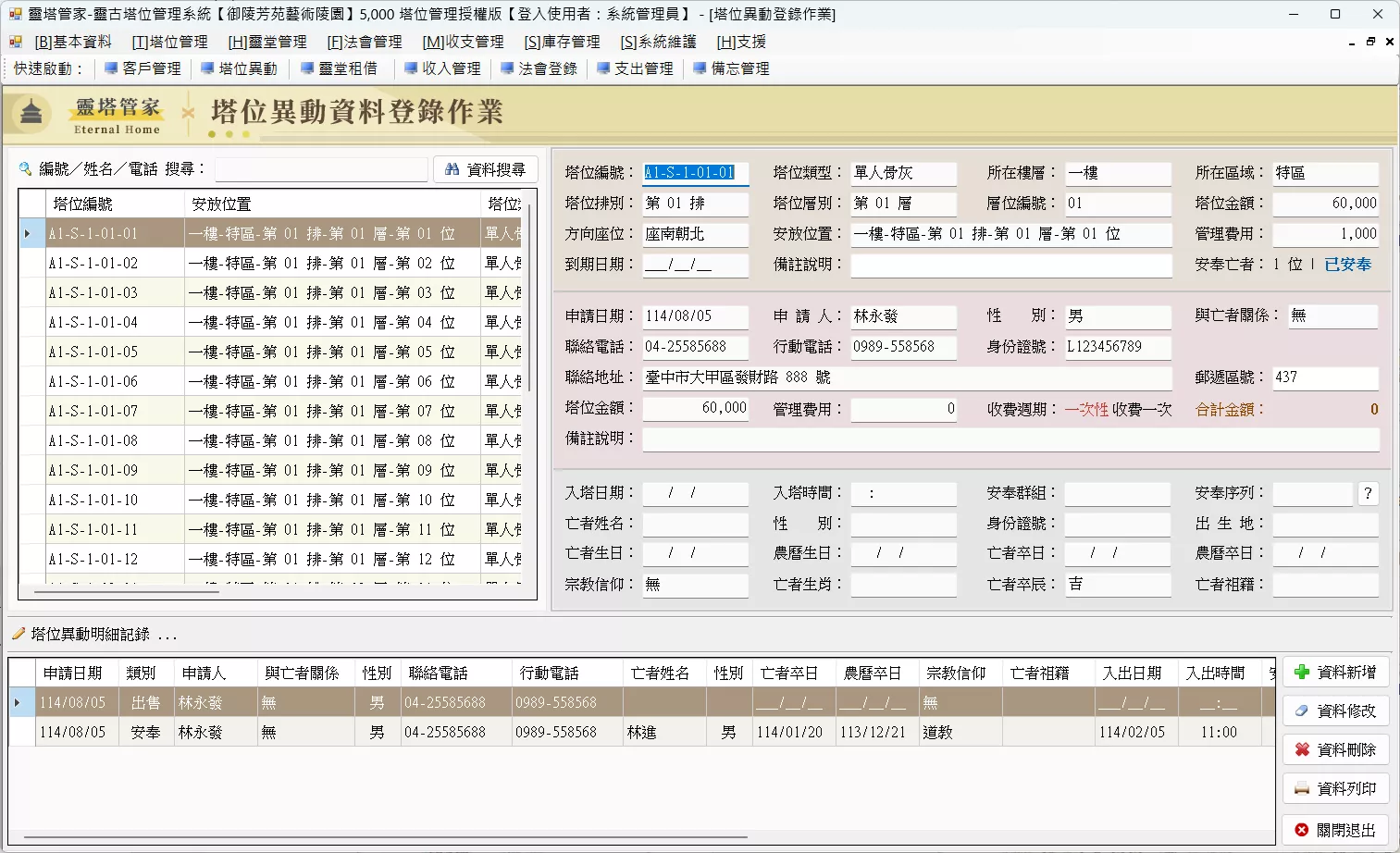Screen dimensions: 1400x853
Task: Click the 聯絡地址 field
Action: tap(907, 377)
